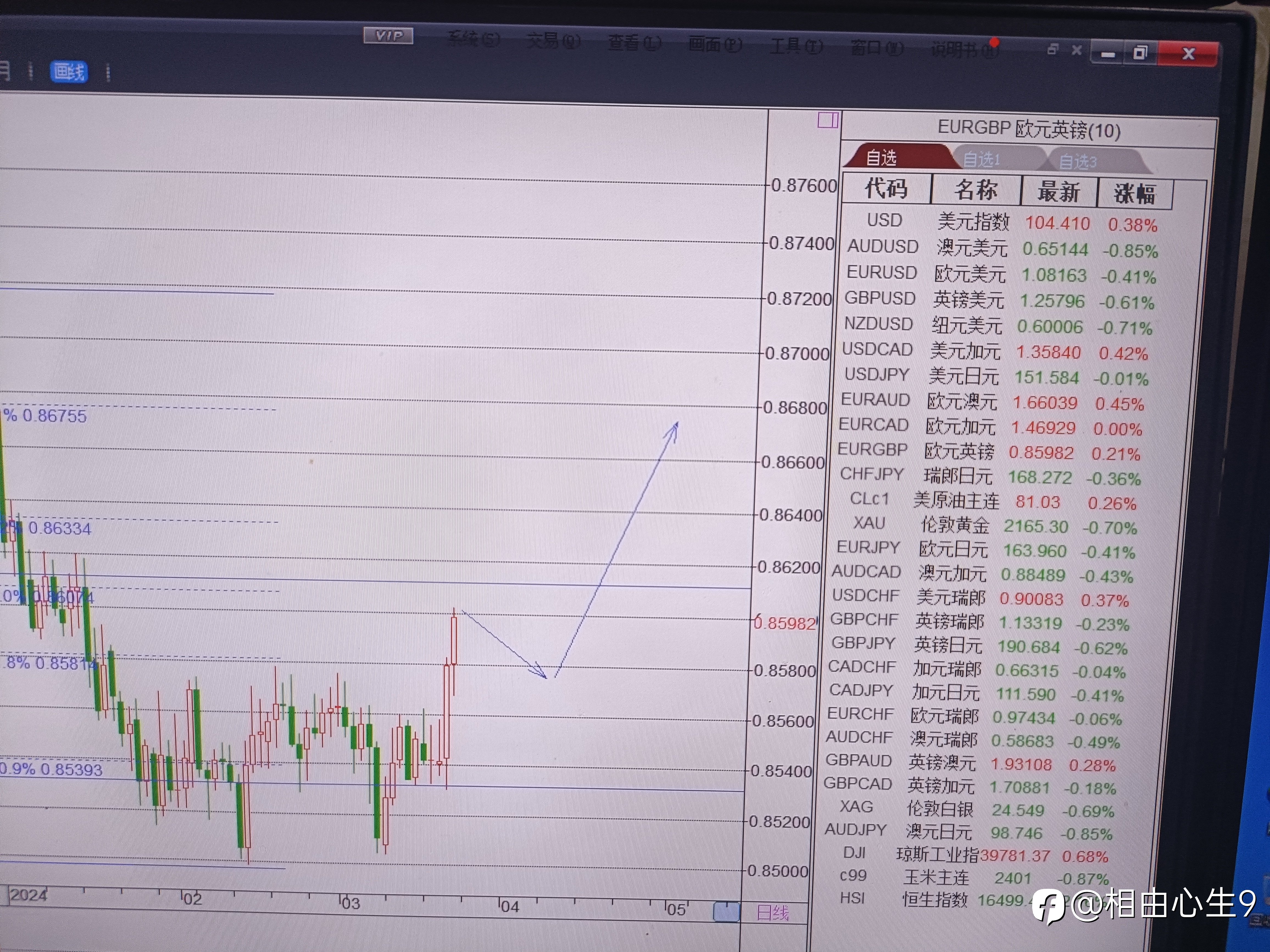The height and width of the screenshot is (952, 1270).
Task: Select the USDCHF 美元瑞郎 row
Action: (x=981, y=597)
